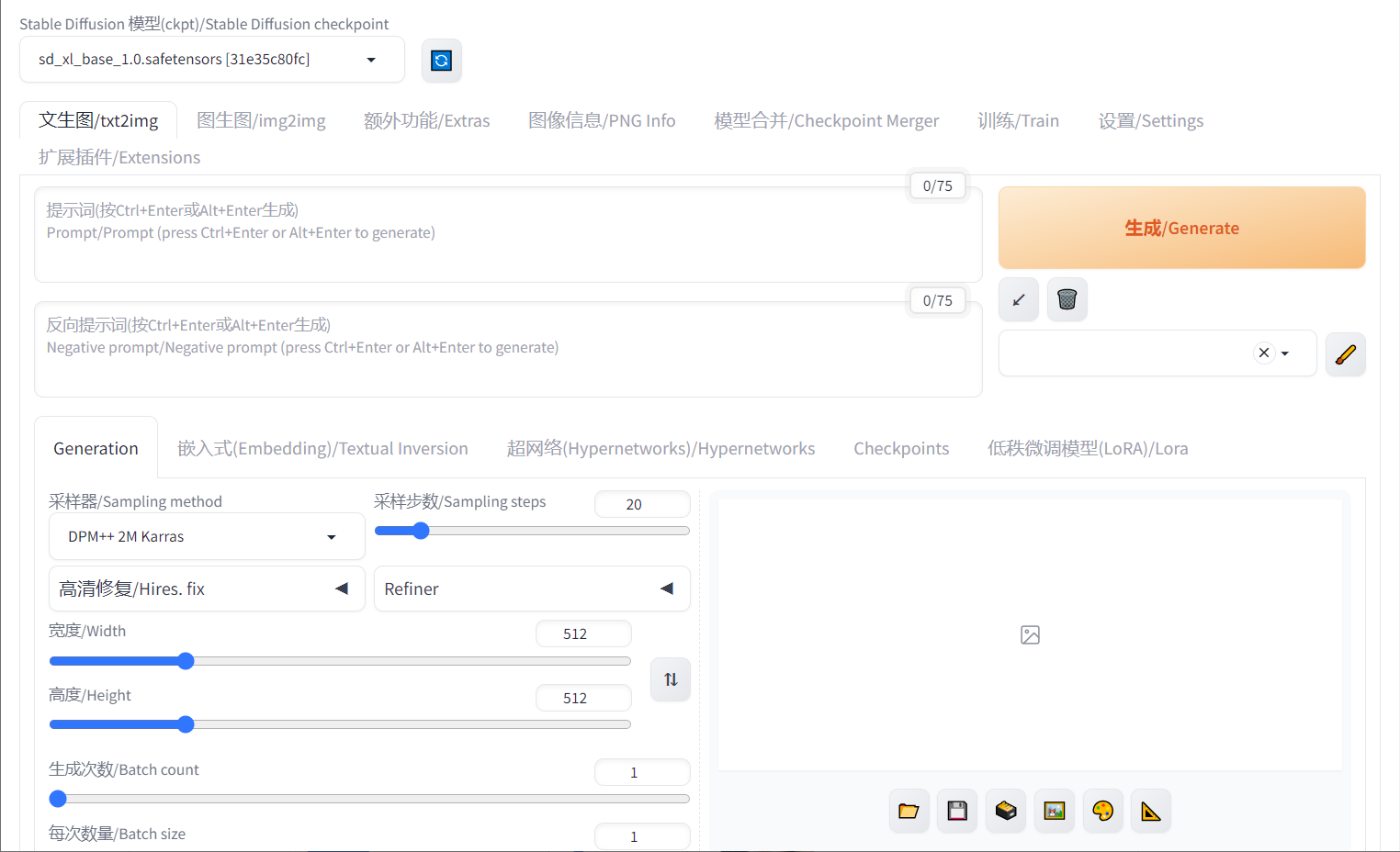The image size is (1400, 852).
Task: Save the zip archive with the box icon
Action: (1006, 811)
